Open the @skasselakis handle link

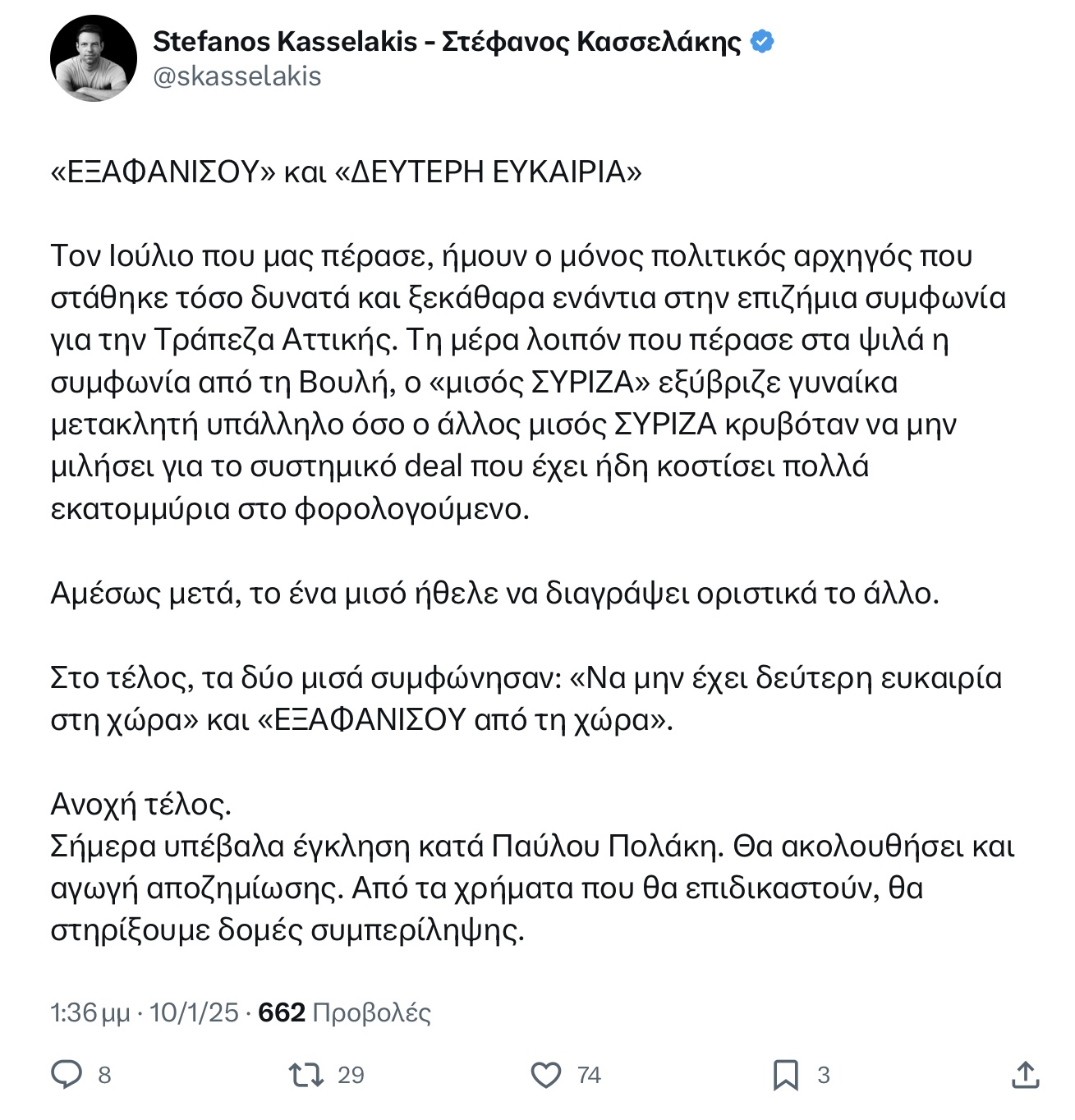(x=237, y=76)
